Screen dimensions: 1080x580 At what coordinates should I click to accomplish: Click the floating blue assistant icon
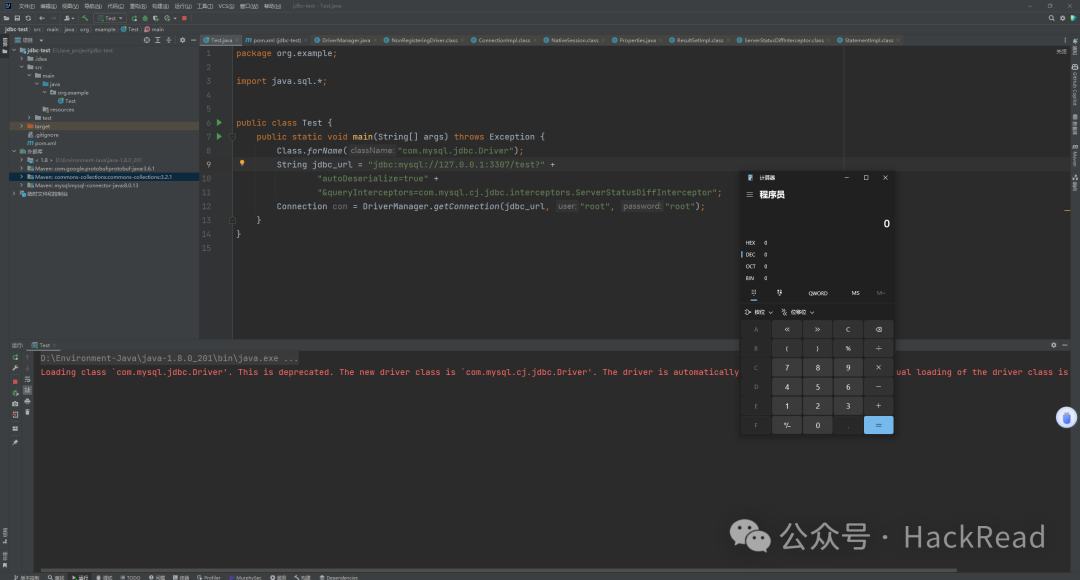tap(1066, 417)
